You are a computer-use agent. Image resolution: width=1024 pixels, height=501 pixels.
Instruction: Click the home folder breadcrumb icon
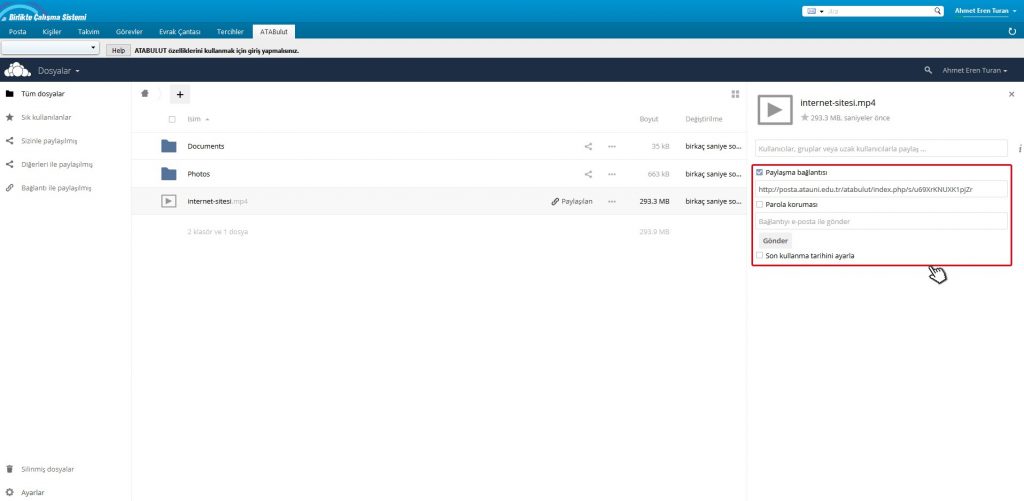146,94
